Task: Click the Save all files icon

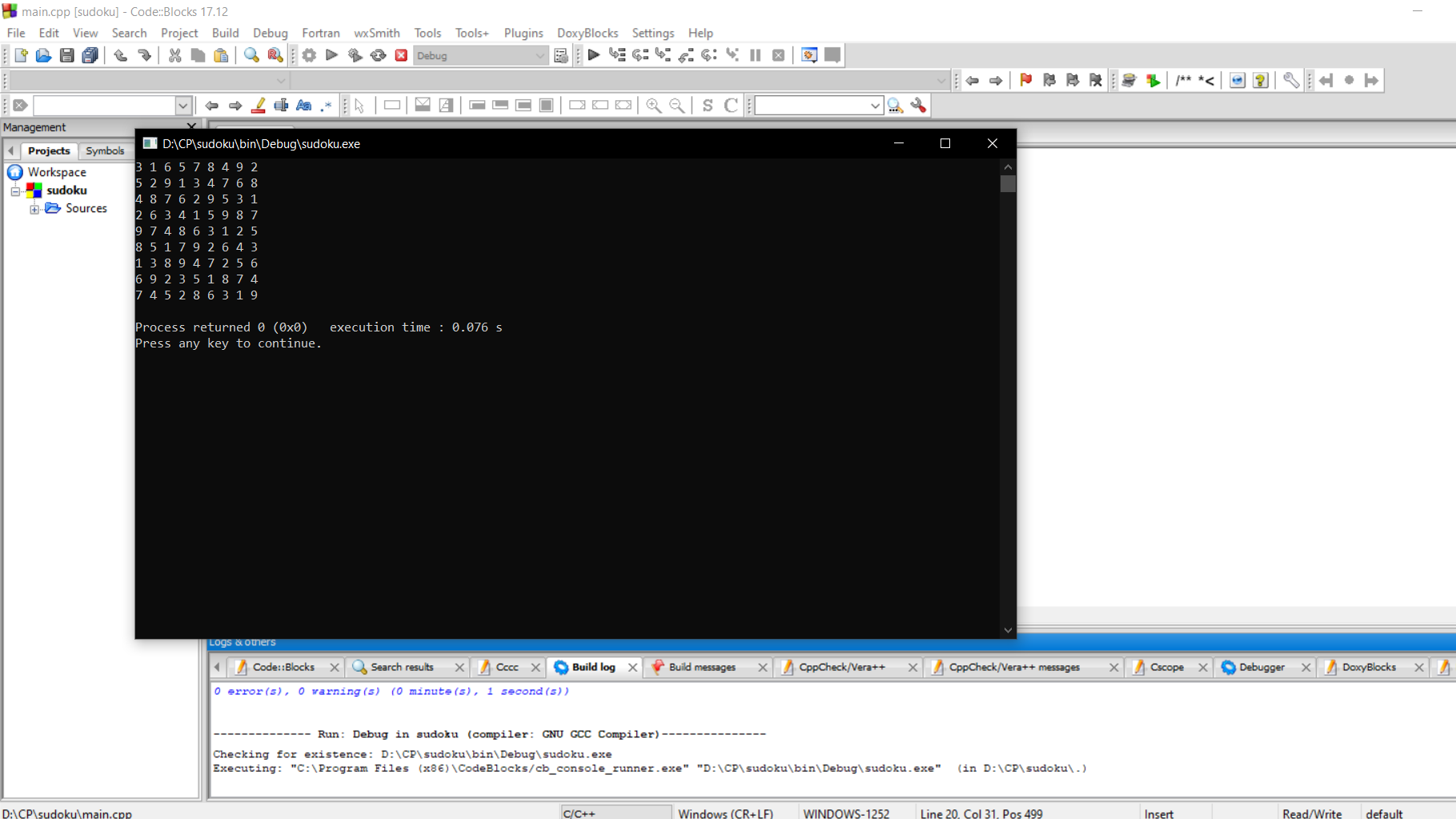Action: point(90,54)
